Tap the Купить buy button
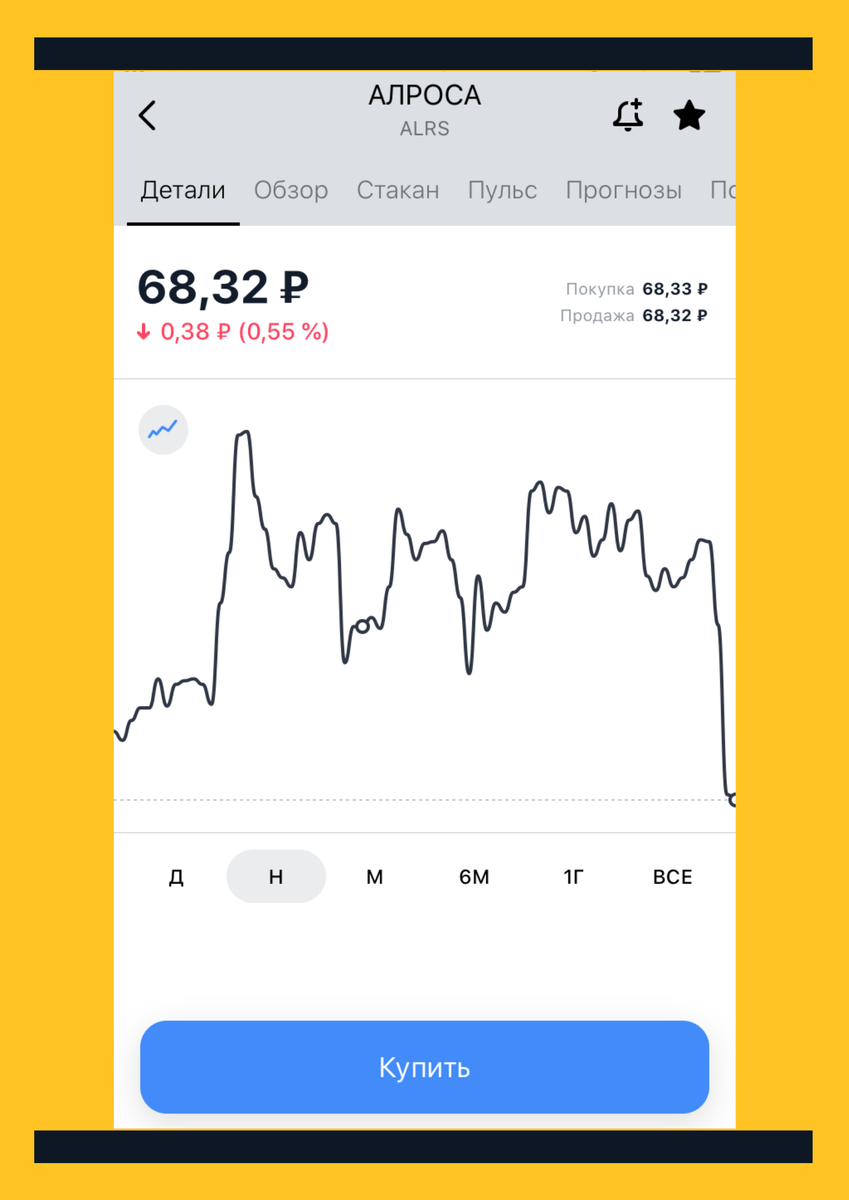 [x=424, y=1067]
